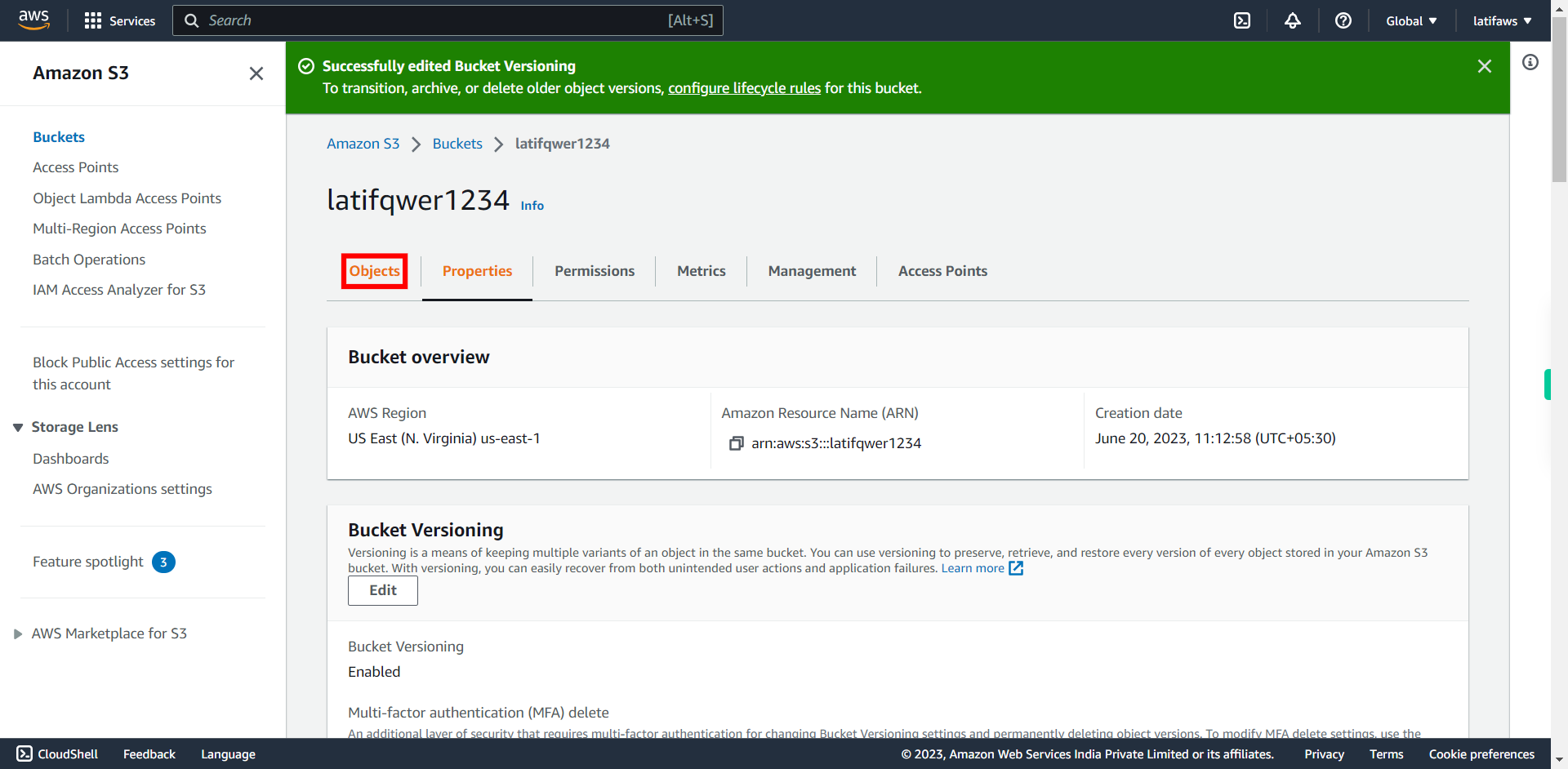Open Multi-Region Access Points
Image resolution: width=1568 pixels, height=769 pixels.
pyautogui.click(x=119, y=229)
